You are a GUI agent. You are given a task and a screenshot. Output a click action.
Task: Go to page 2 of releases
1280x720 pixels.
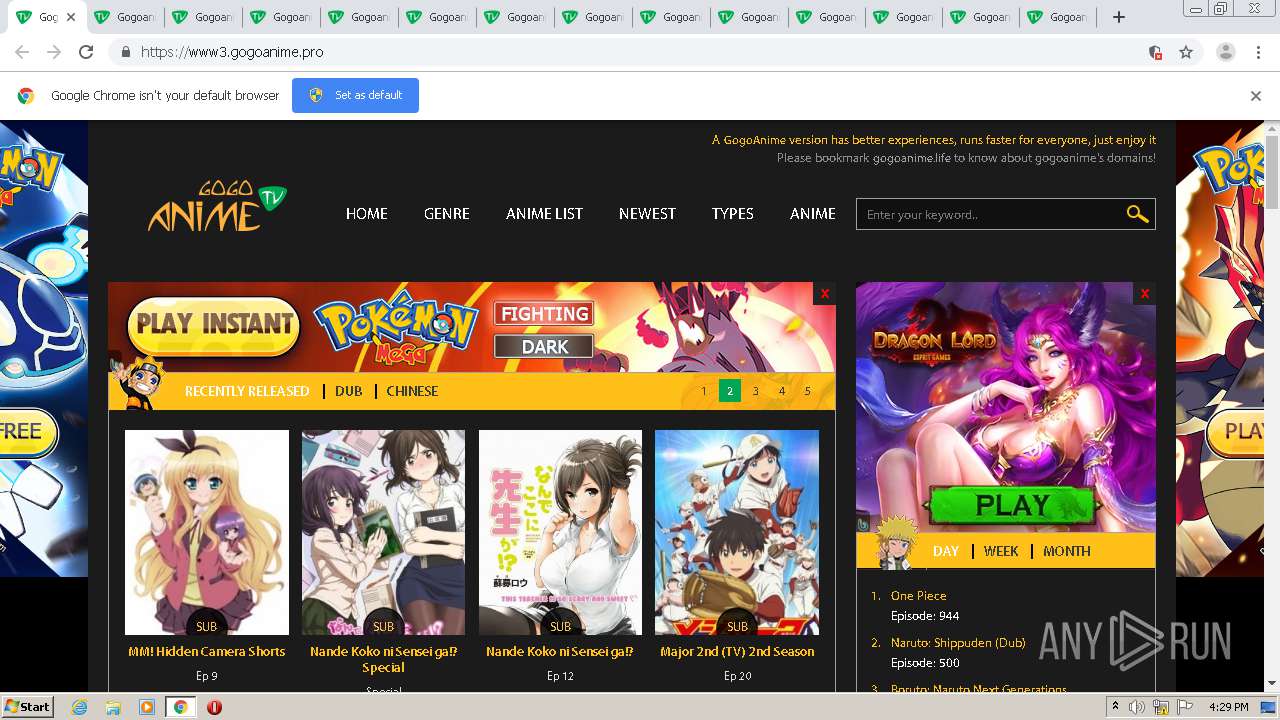tap(730, 391)
